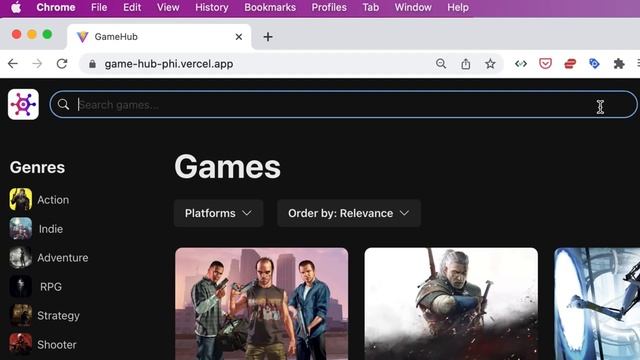640x360 pixels.
Task: Open the Profiles menu
Action: point(329,7)
